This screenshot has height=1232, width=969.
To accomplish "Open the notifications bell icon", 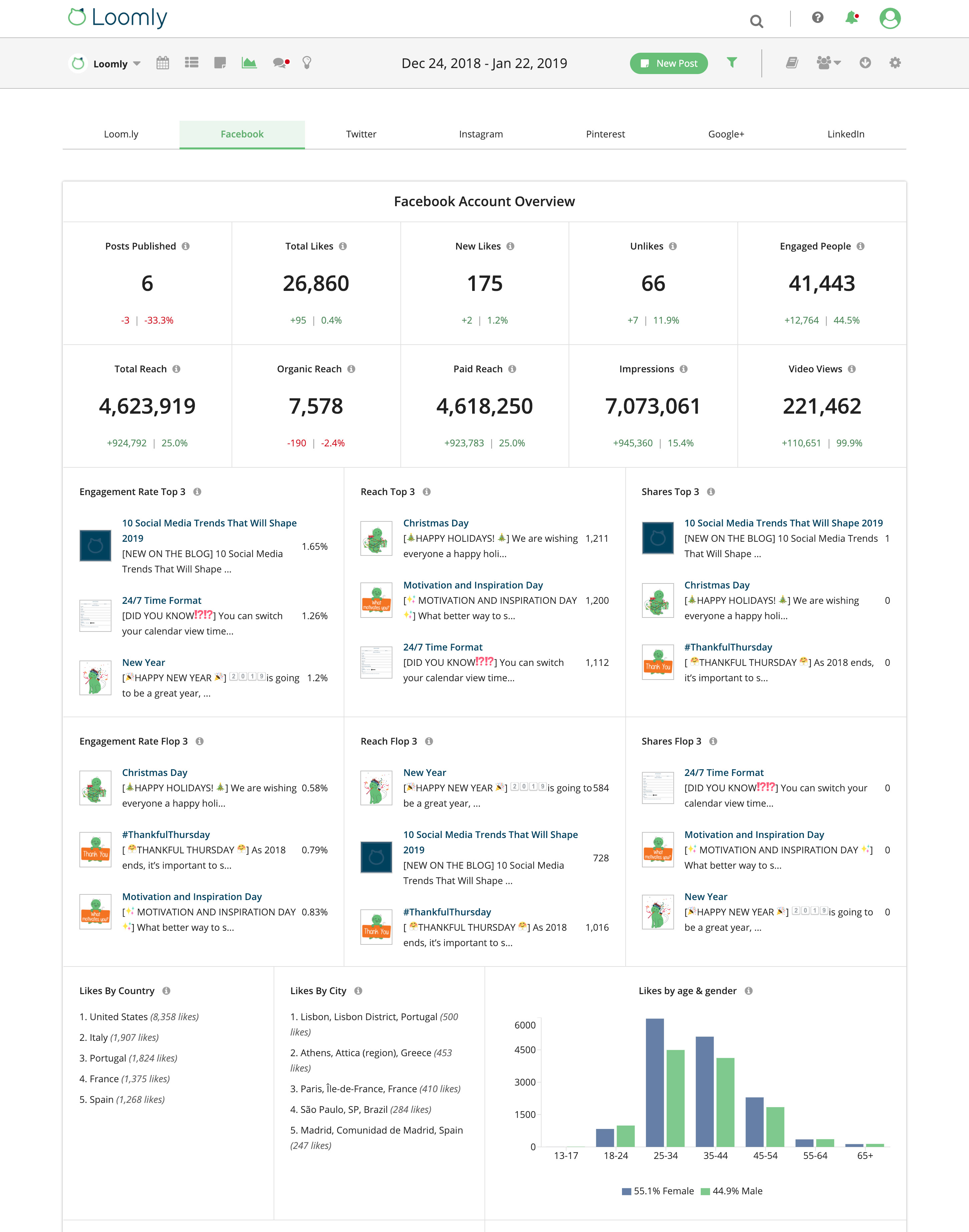I will (852, 18).
